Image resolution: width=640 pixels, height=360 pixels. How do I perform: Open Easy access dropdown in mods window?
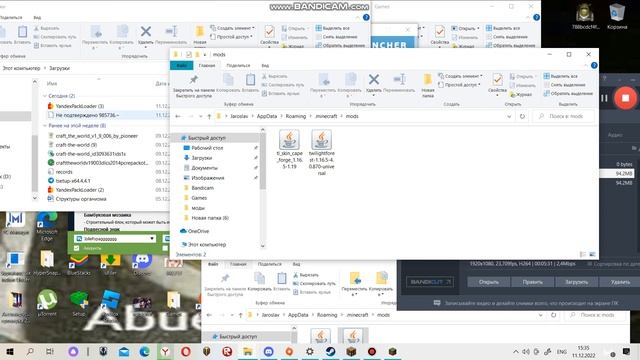459,85
